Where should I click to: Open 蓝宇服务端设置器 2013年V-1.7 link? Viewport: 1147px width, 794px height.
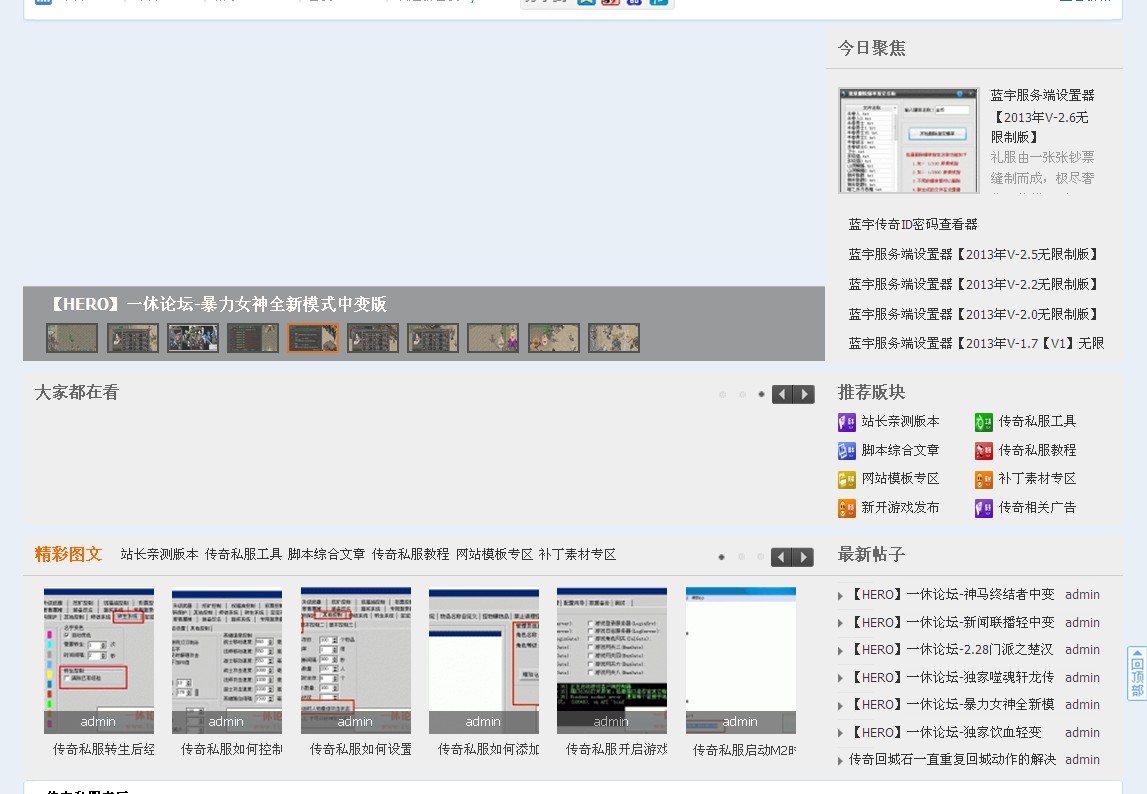click(976, 344)
